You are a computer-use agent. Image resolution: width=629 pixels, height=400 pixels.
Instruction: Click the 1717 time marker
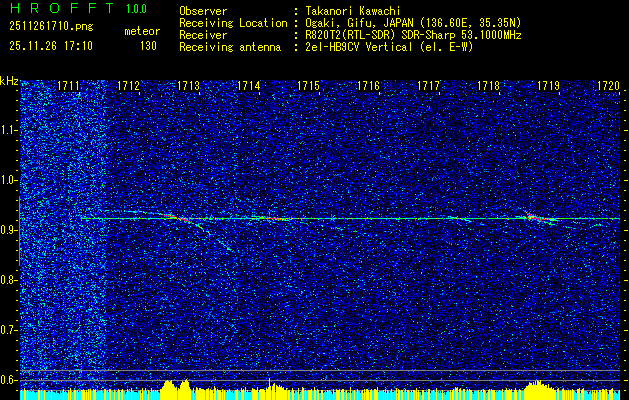428,86
